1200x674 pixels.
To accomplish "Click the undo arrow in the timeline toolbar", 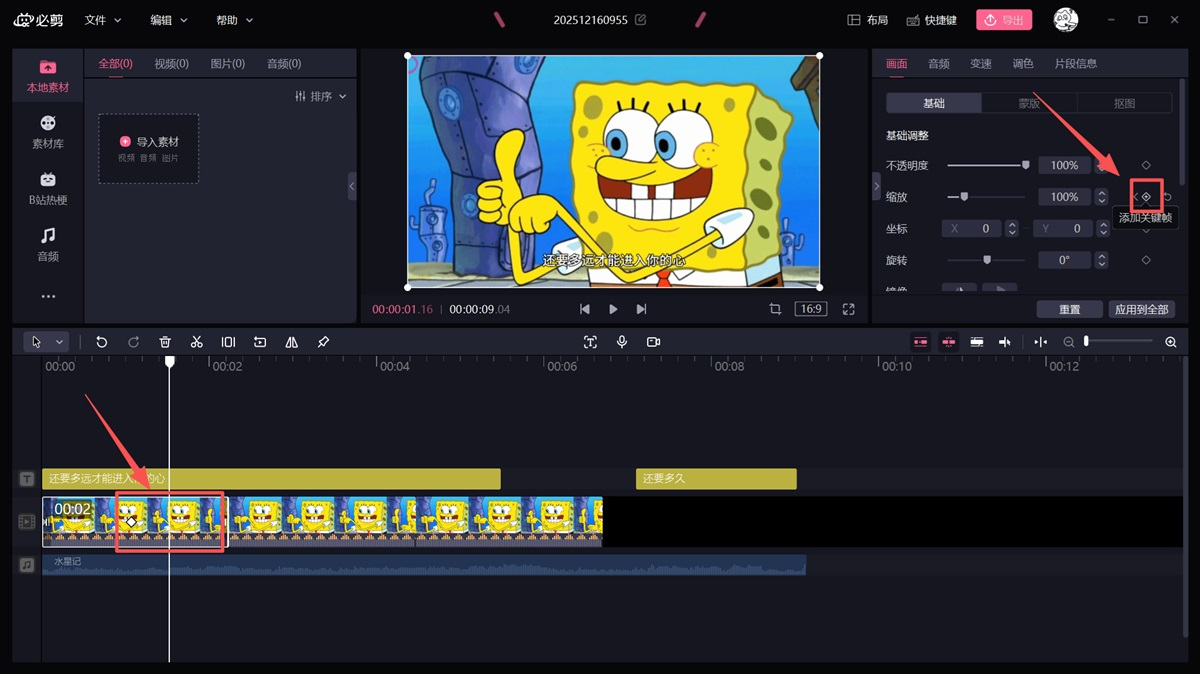I will click(x=101, y=342).
